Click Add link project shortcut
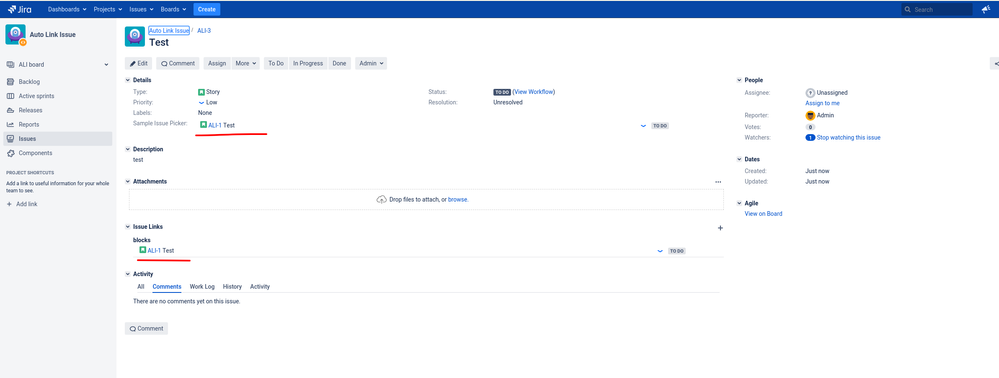 click(x=22, y=204)
